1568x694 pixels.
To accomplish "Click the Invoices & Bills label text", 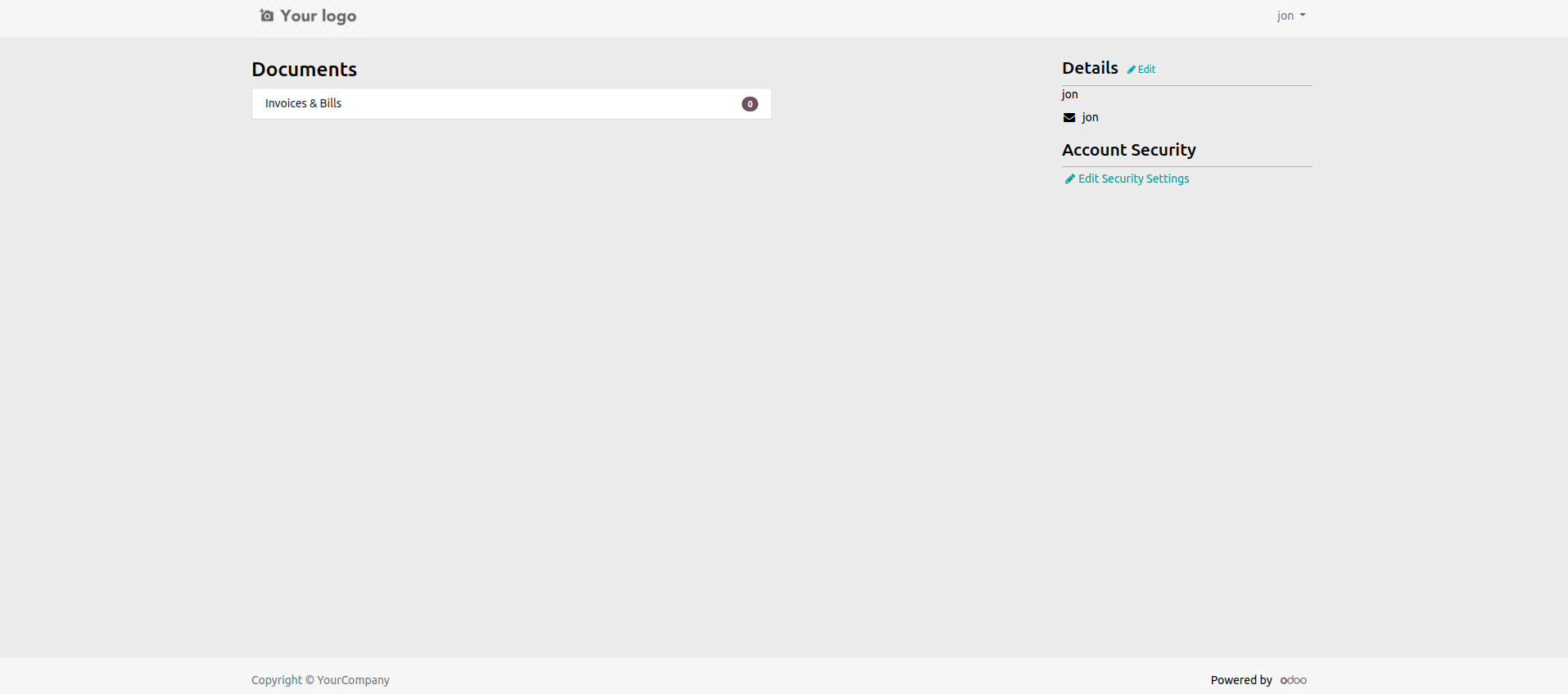I will click(303, 103).
